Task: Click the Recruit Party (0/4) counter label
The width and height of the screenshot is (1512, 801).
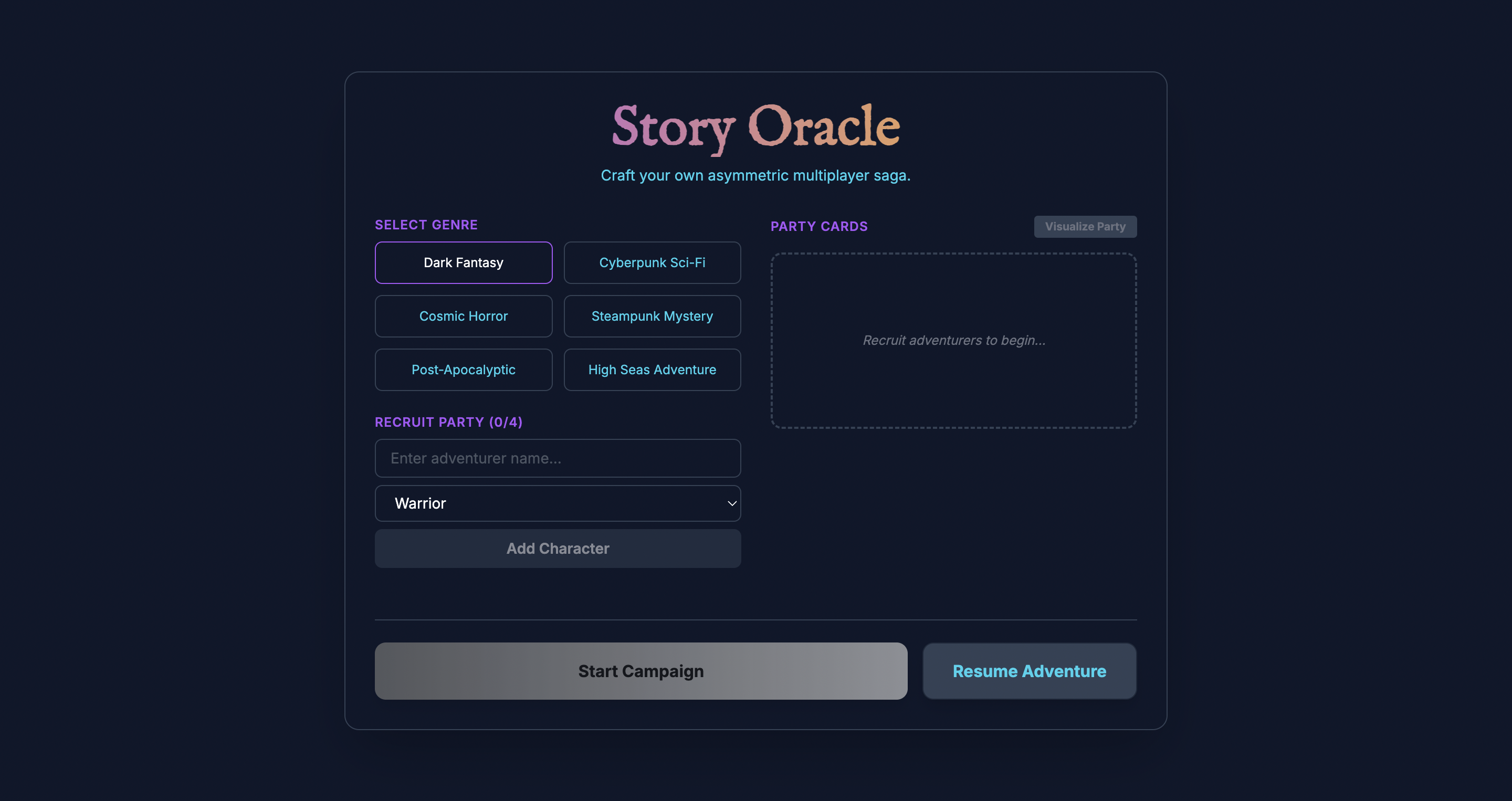Action: 448,422
